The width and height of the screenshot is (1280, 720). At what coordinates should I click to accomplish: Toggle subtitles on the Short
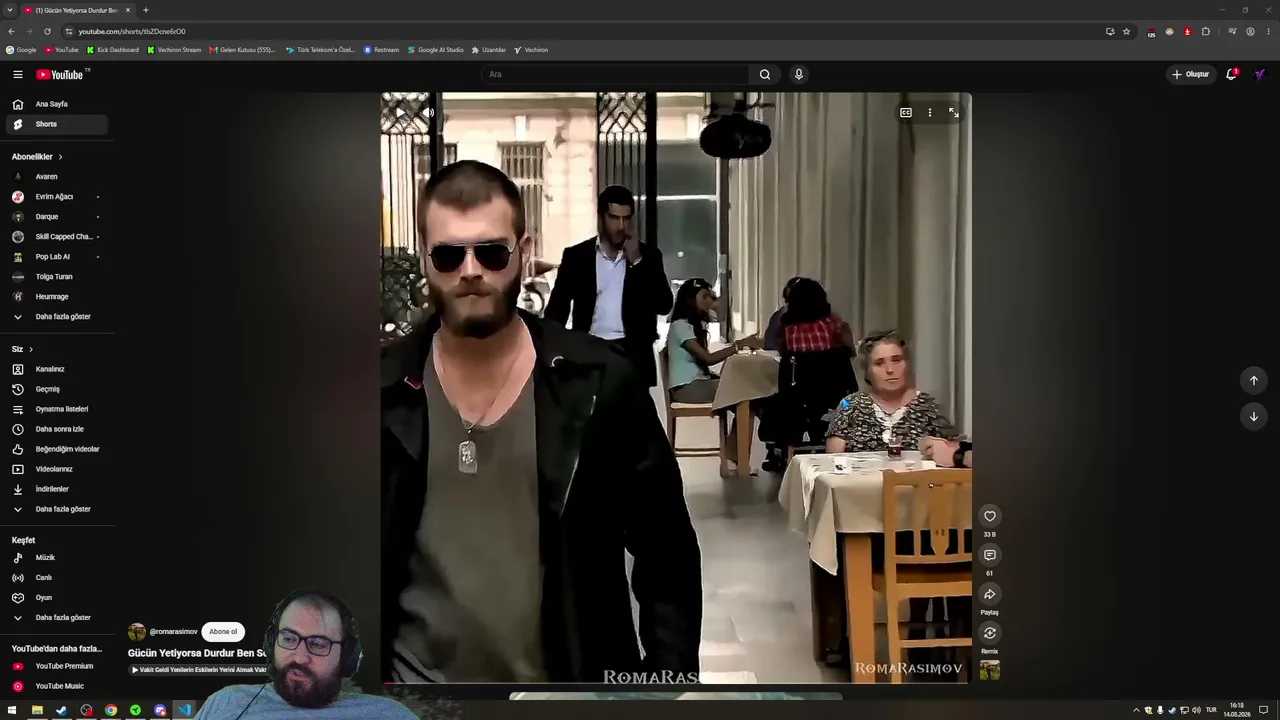pyautogui.click(x=906, y=113)
